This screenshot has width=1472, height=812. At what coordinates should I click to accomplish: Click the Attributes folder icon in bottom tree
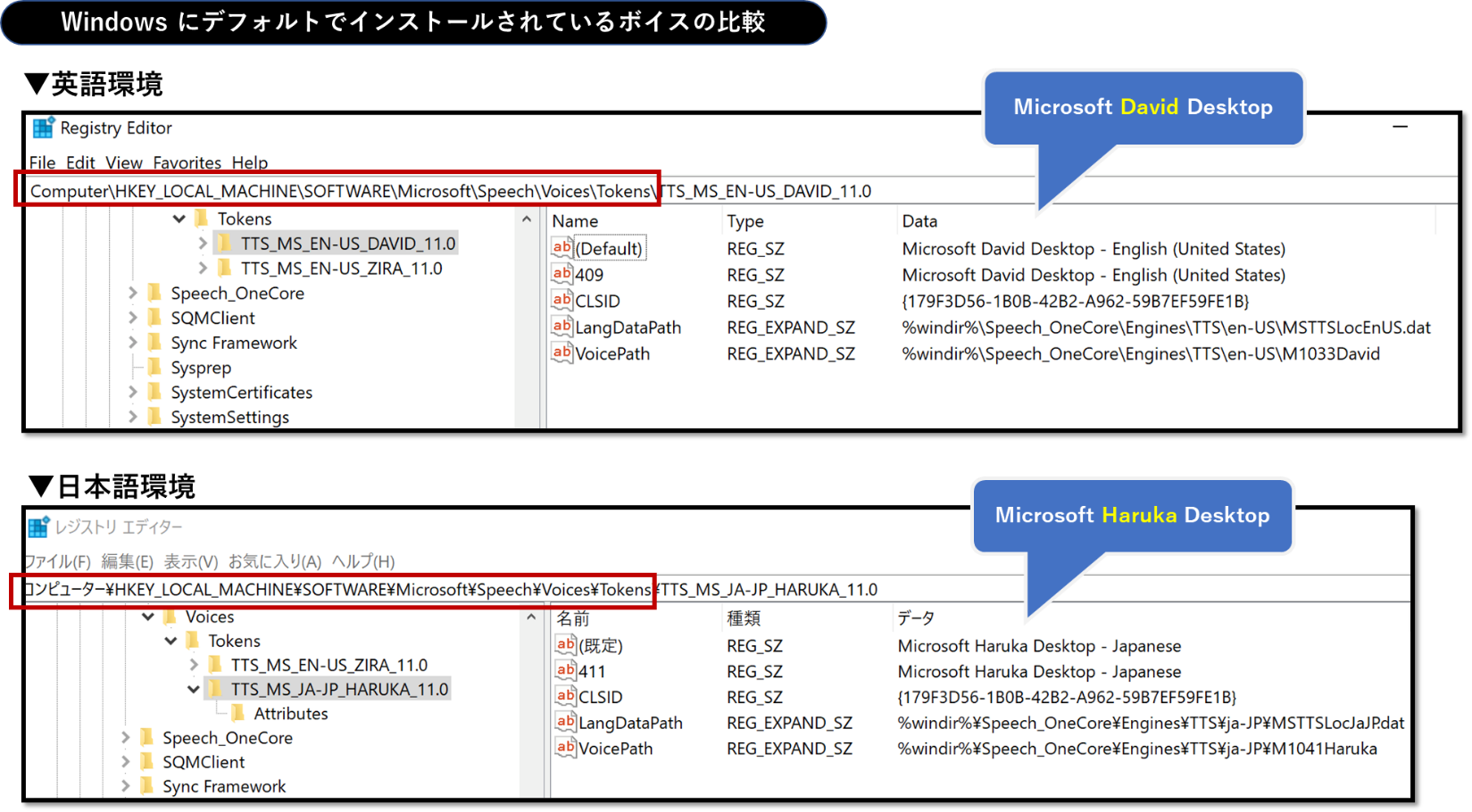coord(238,714)
